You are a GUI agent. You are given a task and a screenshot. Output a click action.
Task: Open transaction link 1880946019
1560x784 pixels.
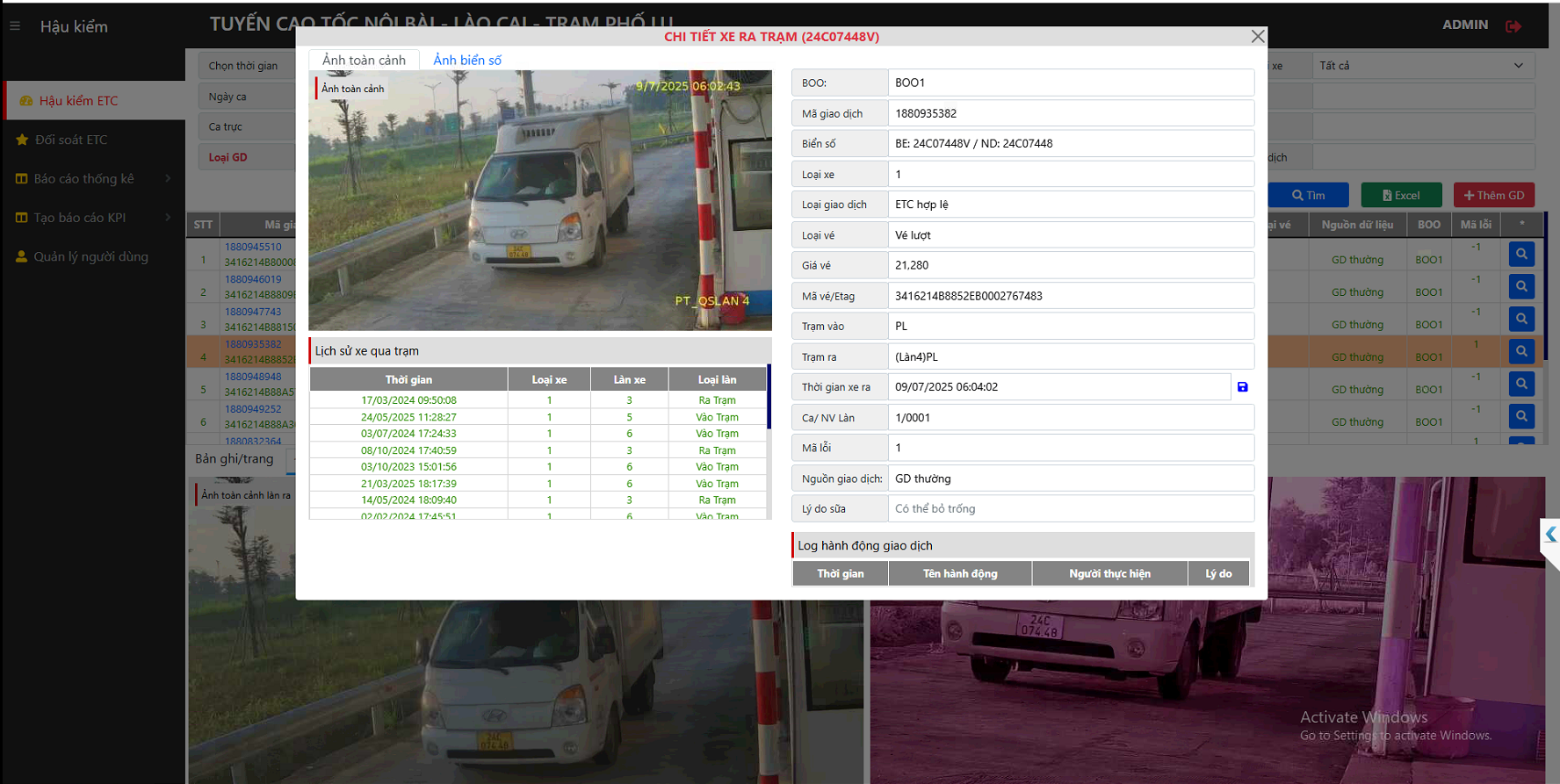coord(253,279)
